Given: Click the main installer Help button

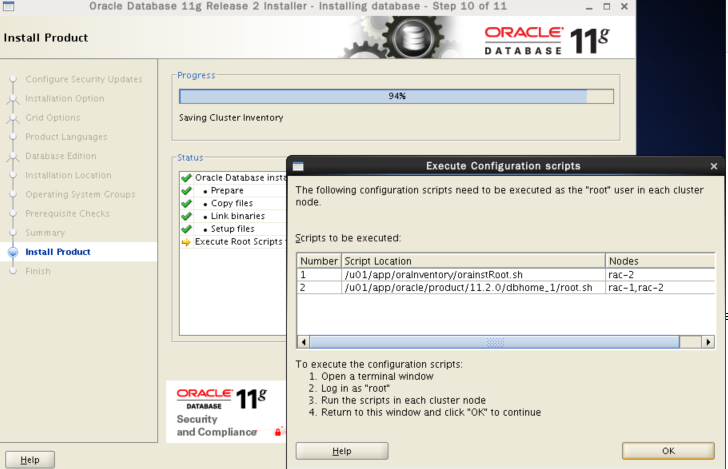Looking at the screenshot, I should [x=30, y=459].
